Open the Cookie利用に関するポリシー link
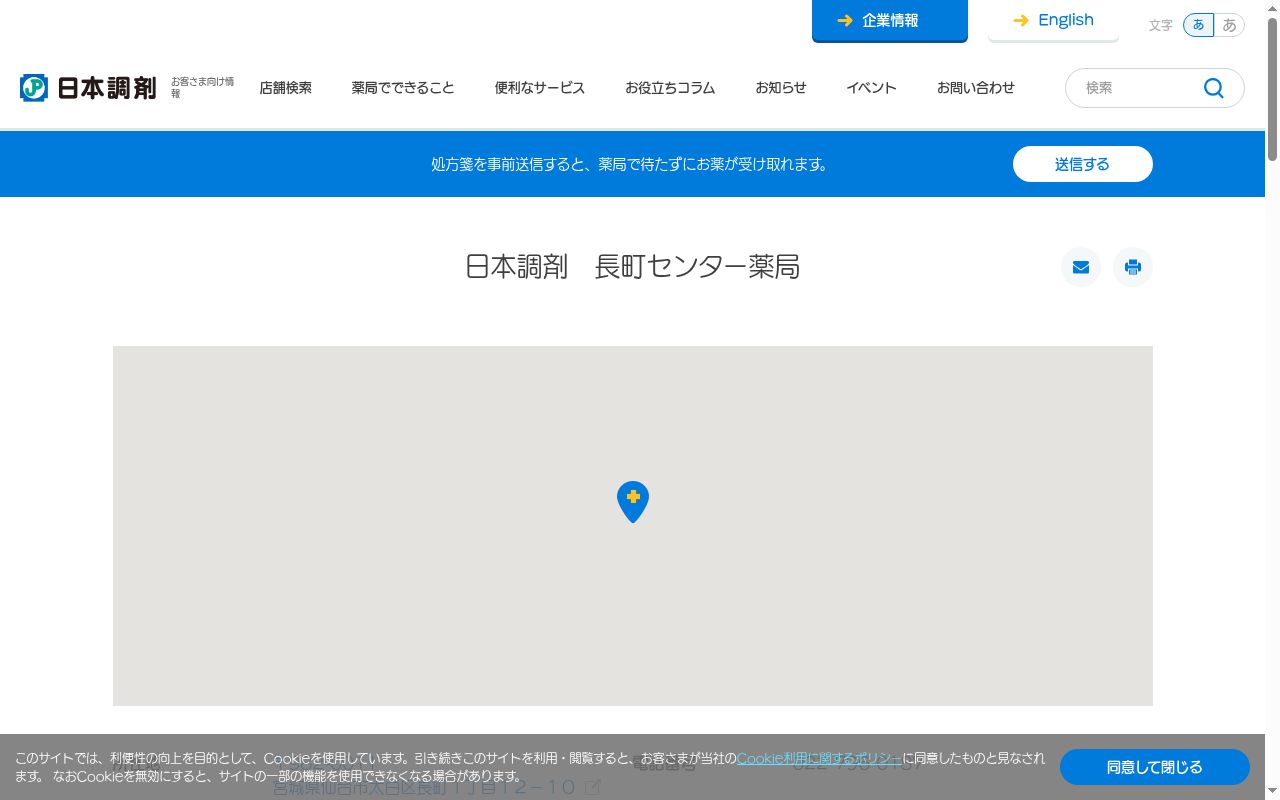 pyautogui.click(x=819, y=758)
